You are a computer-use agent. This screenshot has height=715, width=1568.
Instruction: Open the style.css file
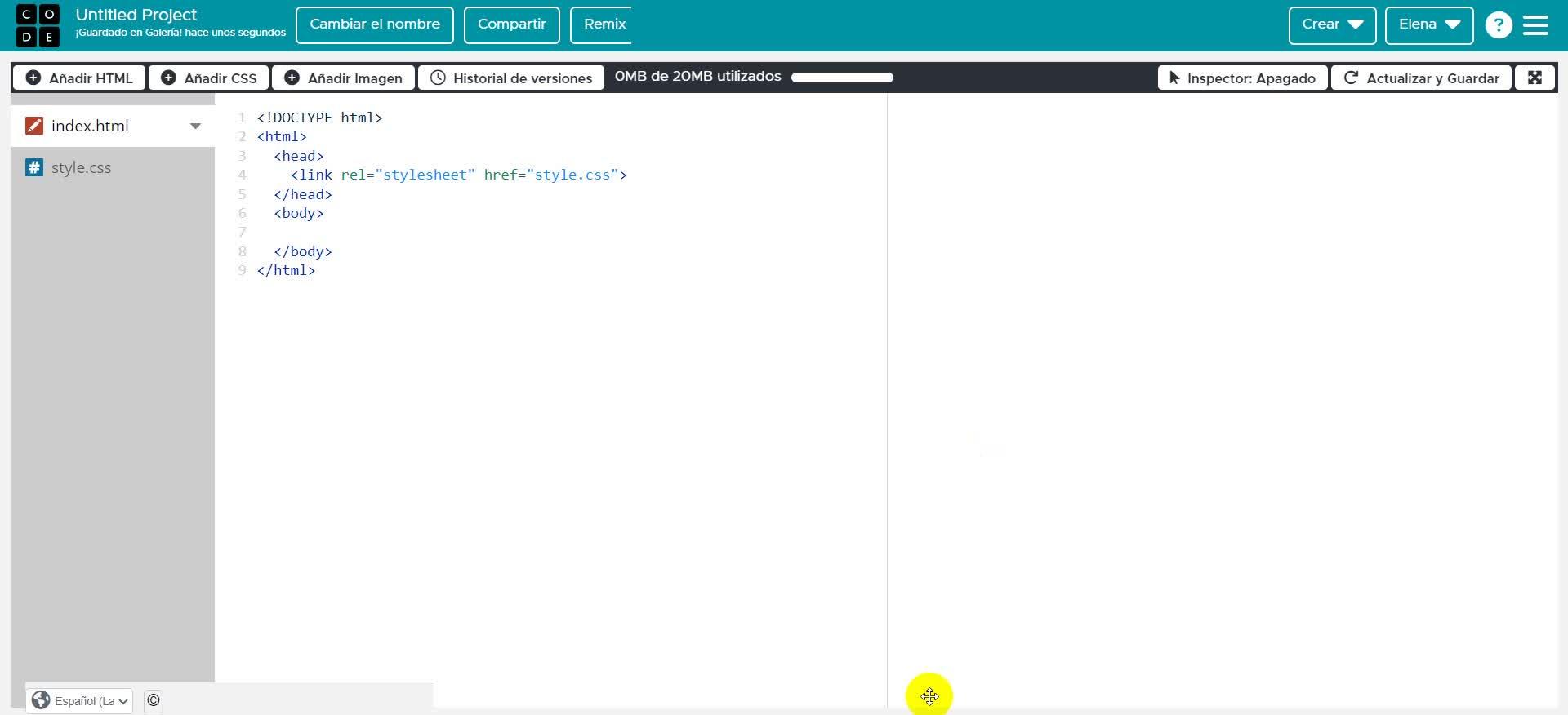pos(113,167)
